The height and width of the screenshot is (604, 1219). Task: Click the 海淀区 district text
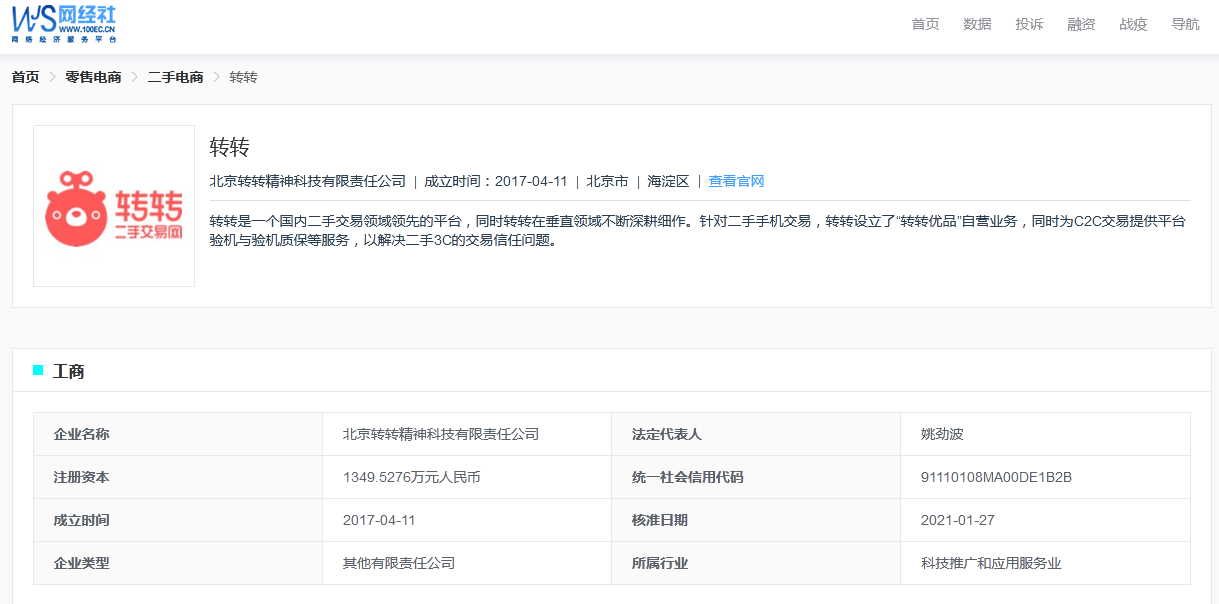668,181
